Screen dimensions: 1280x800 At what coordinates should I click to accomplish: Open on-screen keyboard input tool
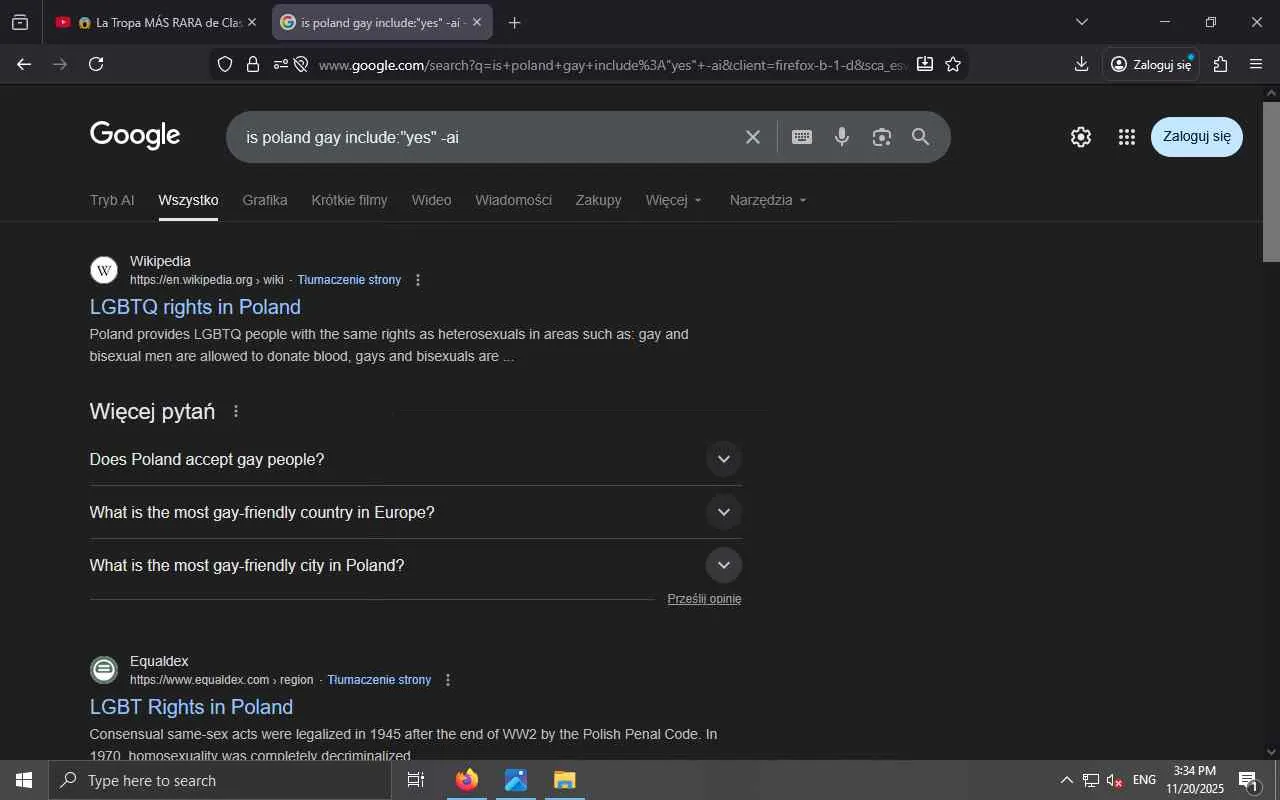[x=802, y=137]
